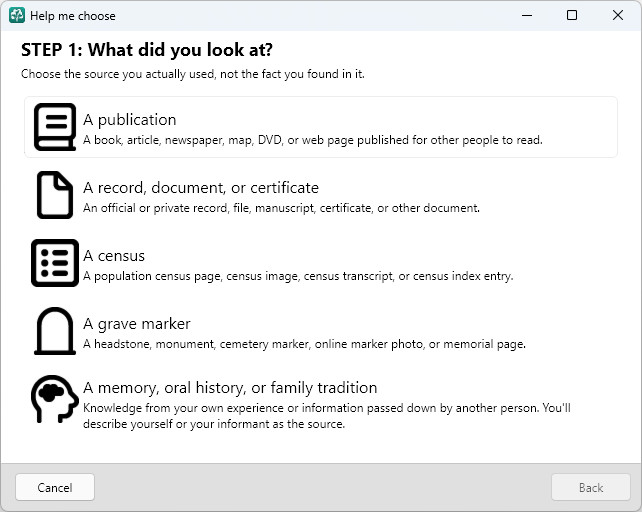
Task: Click description "A population census page"
Action: 298,276
